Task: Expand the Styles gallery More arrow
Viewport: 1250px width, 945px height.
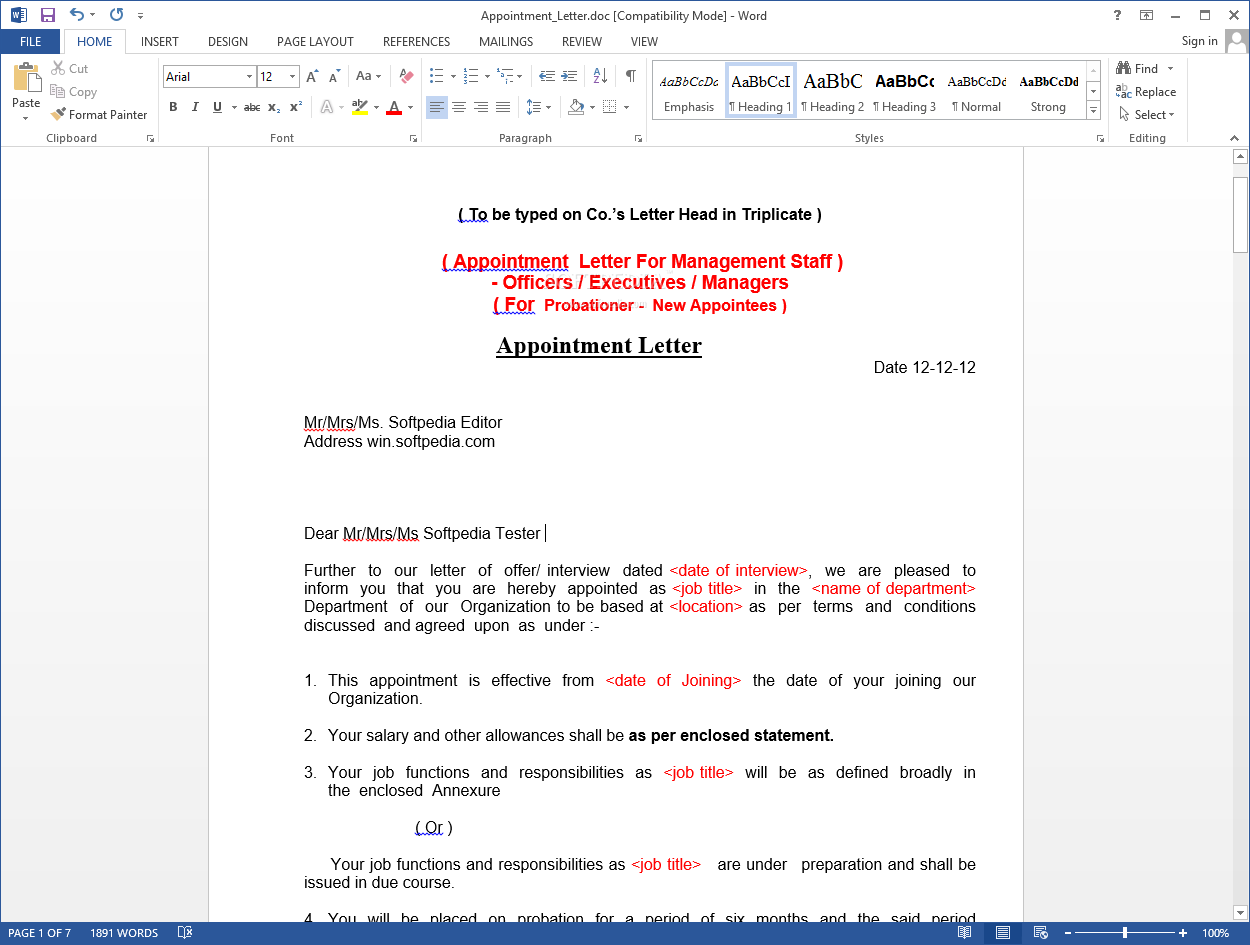Action: point(1094,110)
